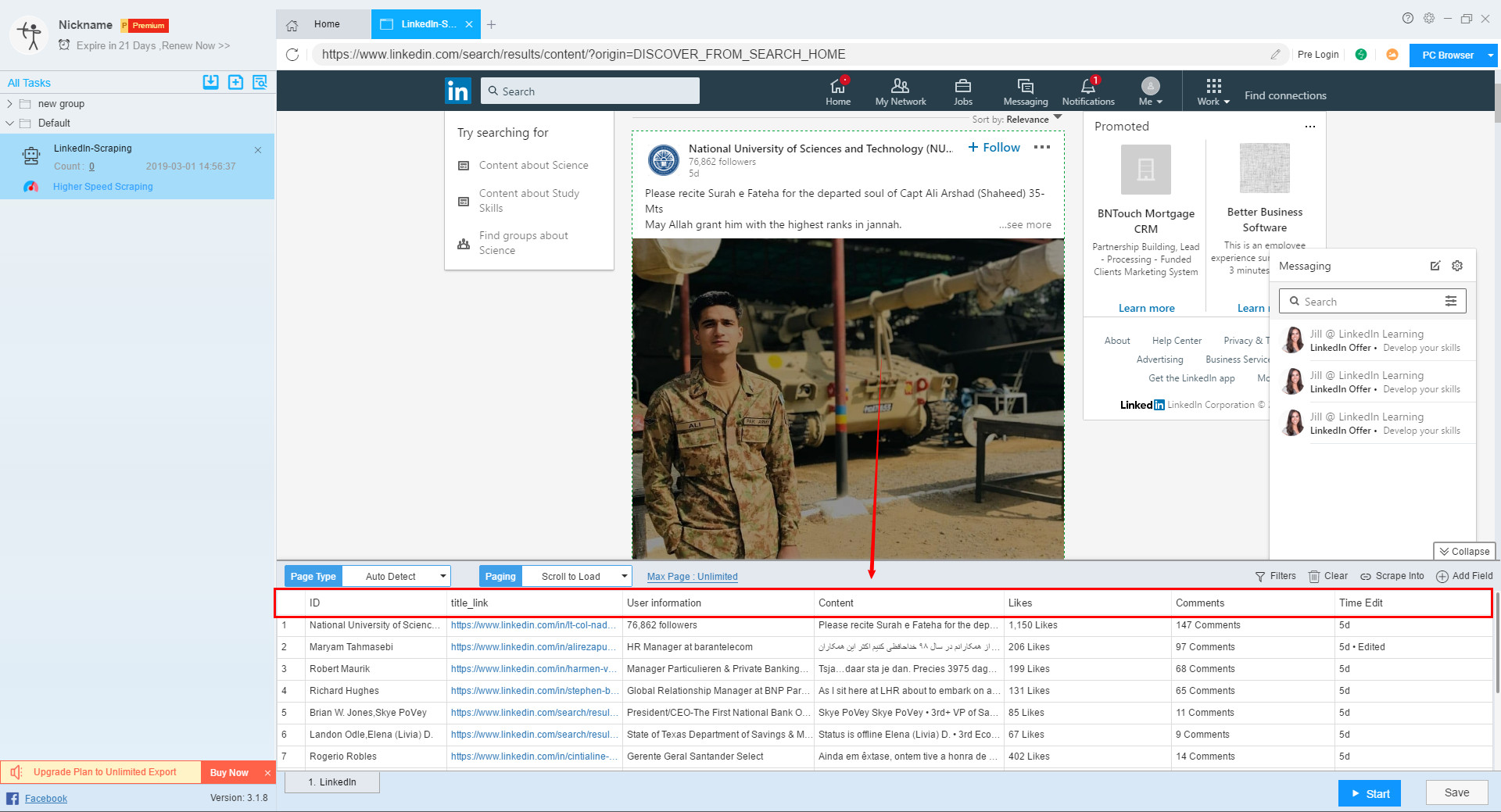Viewport: 1501px width, 812px height.
Task: Click the orange cloud icon in address bar
Action: [1392, 55]
